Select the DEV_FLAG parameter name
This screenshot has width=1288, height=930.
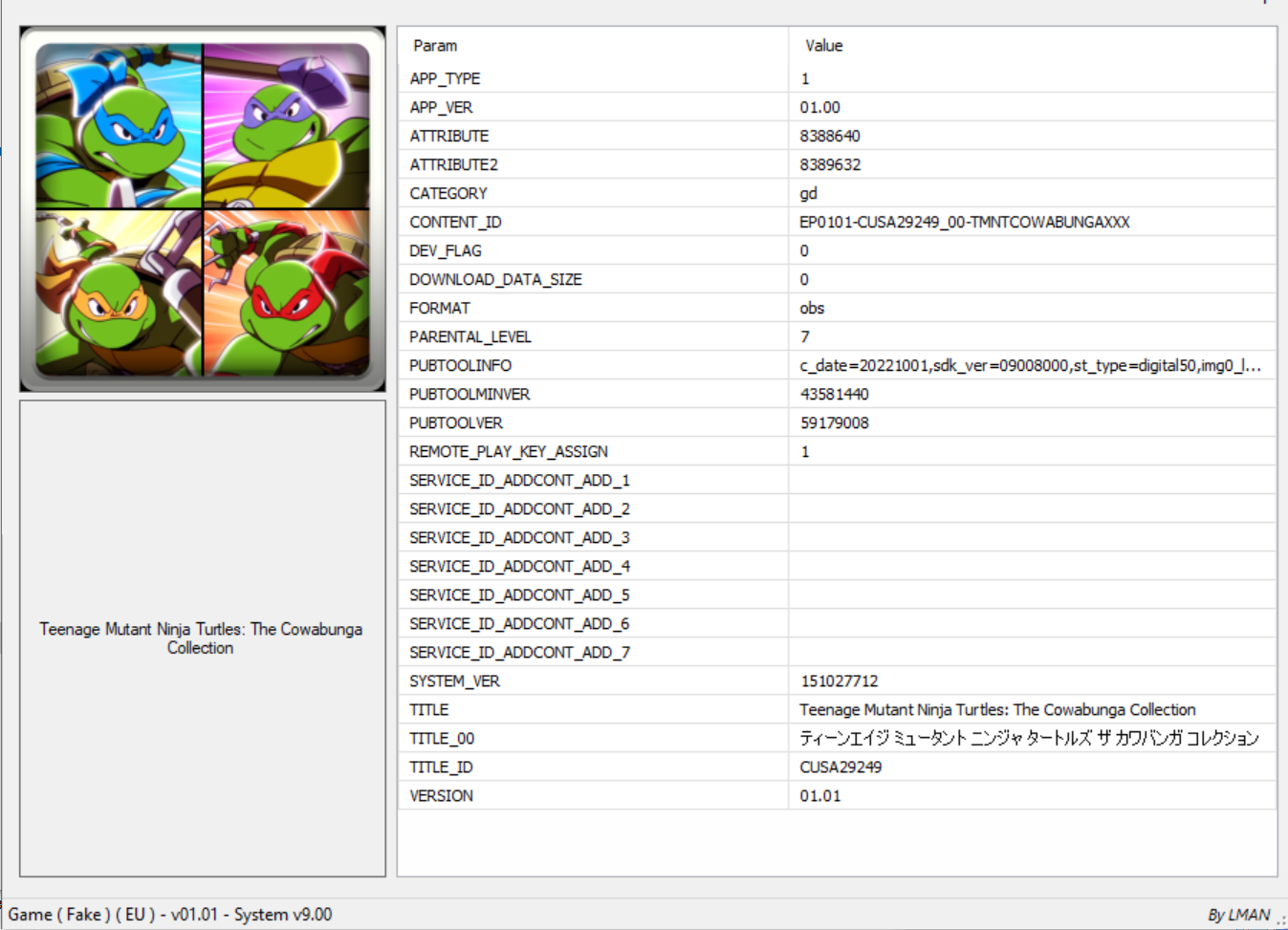(446, 250)
